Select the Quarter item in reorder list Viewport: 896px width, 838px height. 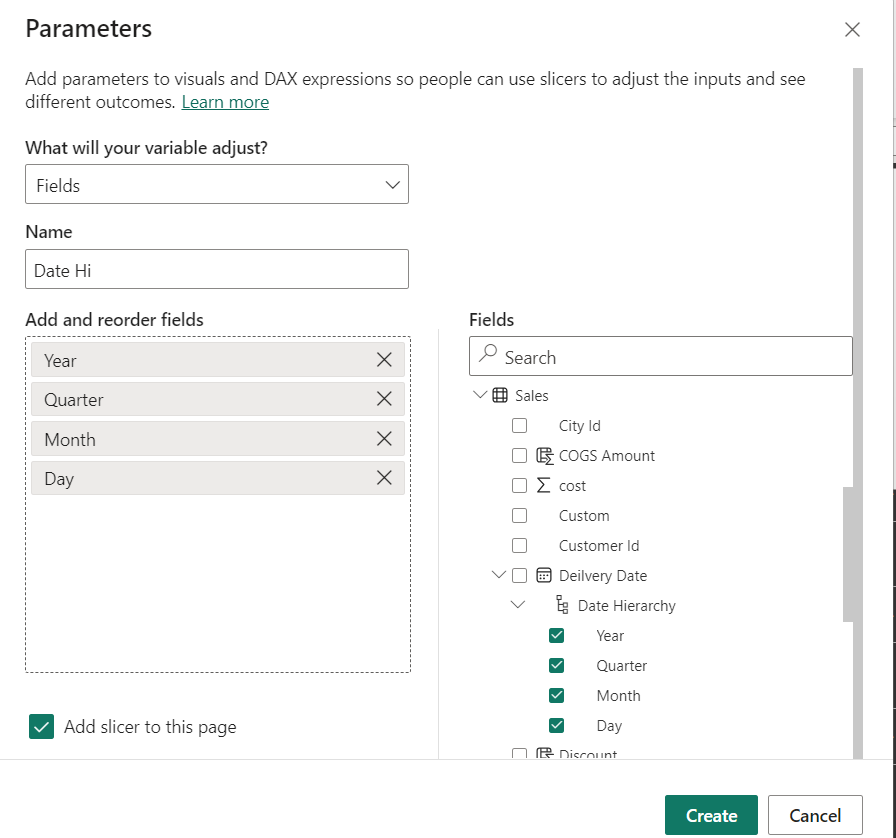218,398
